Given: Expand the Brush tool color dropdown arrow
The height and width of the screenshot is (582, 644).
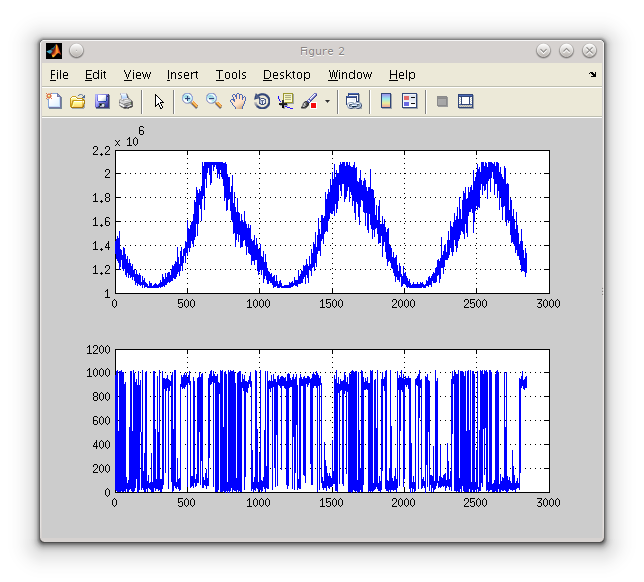Looking at the screenshot, I should pyautogui.click(x=327, y=102).
